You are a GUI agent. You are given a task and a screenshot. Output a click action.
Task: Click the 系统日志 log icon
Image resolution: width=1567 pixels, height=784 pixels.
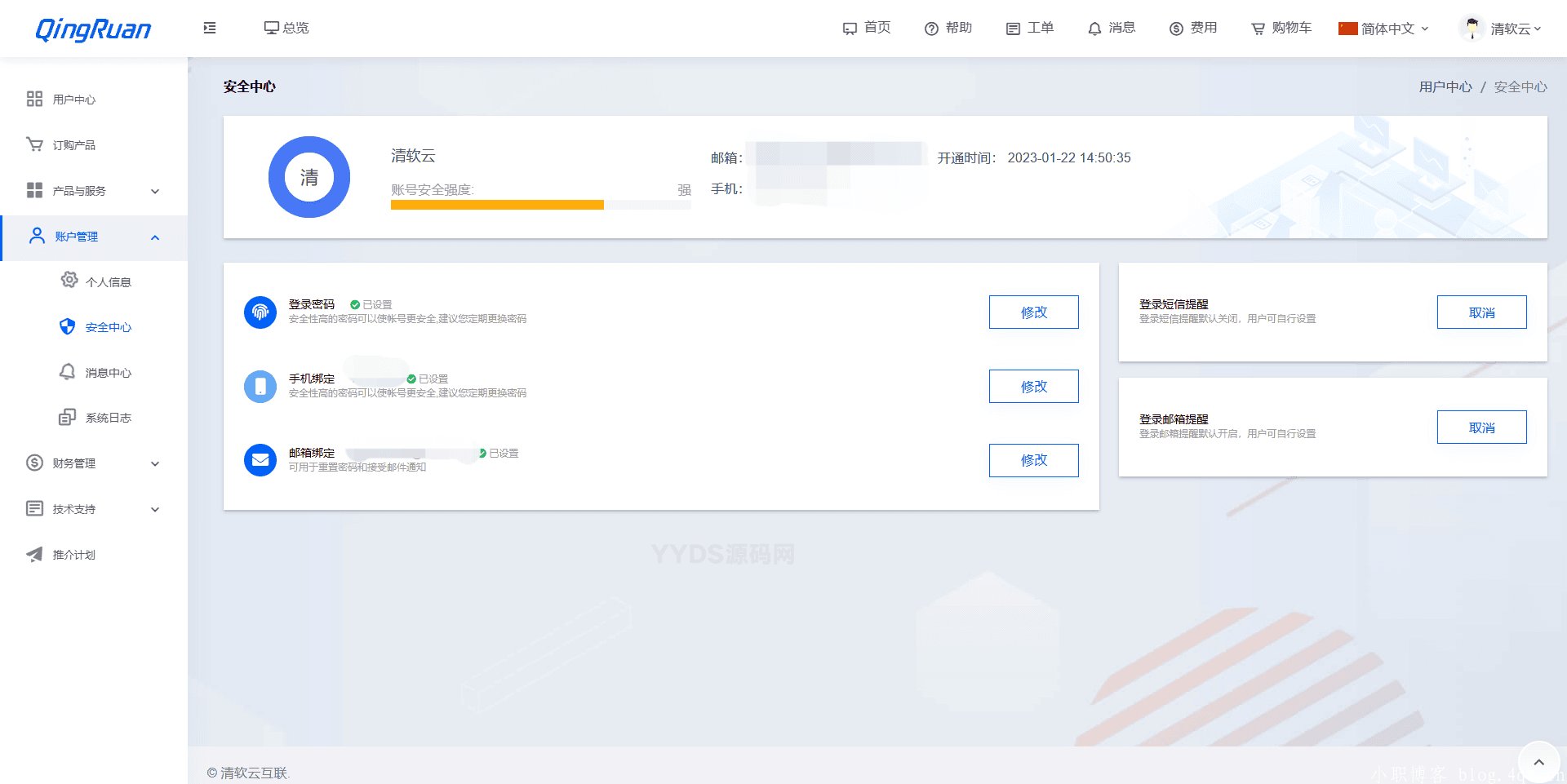tap(68, 417)
